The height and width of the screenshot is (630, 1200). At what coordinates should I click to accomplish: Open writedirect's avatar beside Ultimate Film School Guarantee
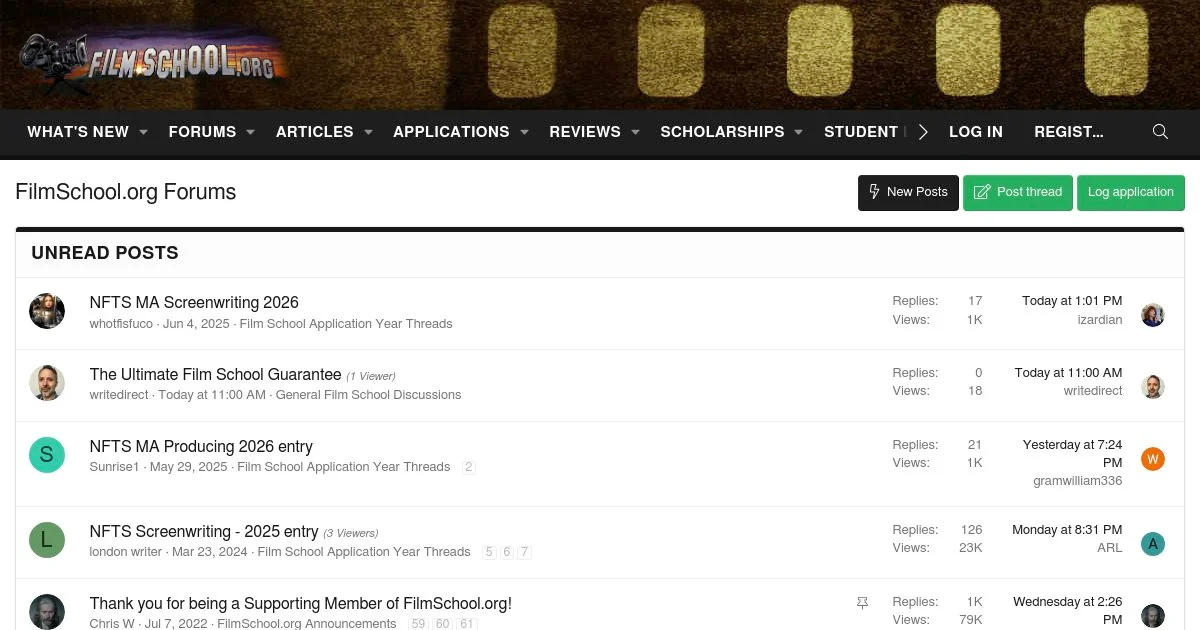pyautogui.click(x=47, y=383)
